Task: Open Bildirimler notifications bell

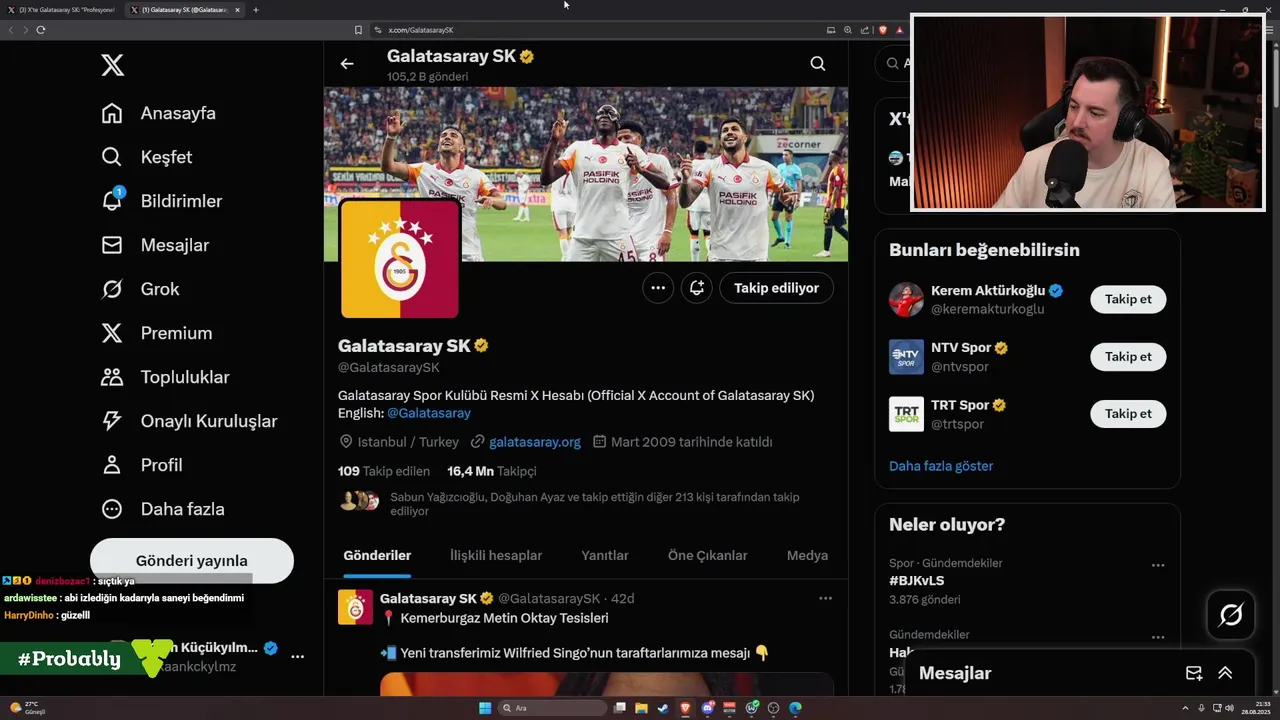Action: point(112,200)
